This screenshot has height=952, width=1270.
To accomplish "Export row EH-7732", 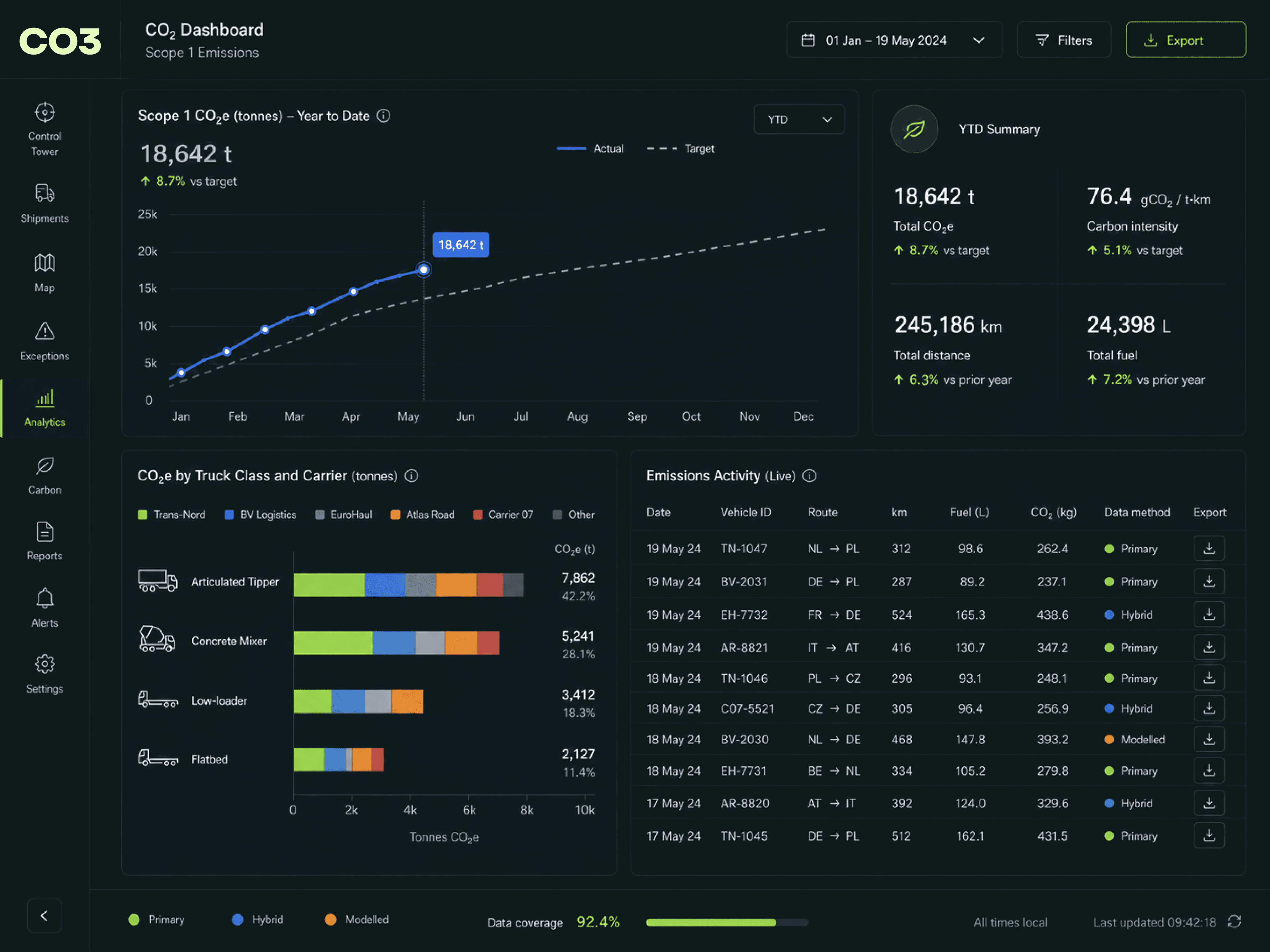I will [x=1209, y=614].
